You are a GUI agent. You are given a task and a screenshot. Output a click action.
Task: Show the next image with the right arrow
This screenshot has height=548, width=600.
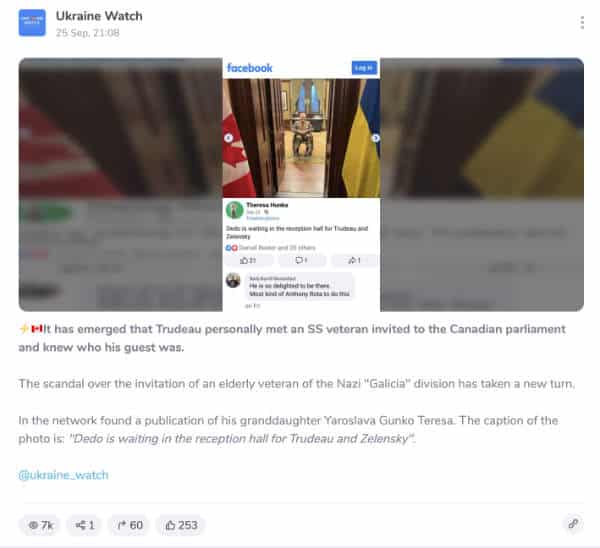coord(375,138)
